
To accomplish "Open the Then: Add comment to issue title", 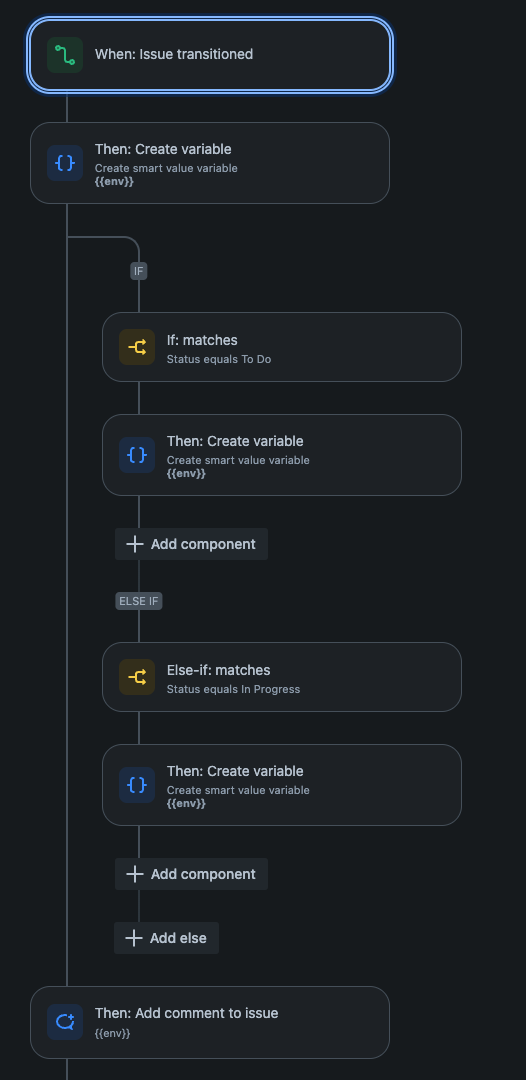I will (x=187, y=1013).
